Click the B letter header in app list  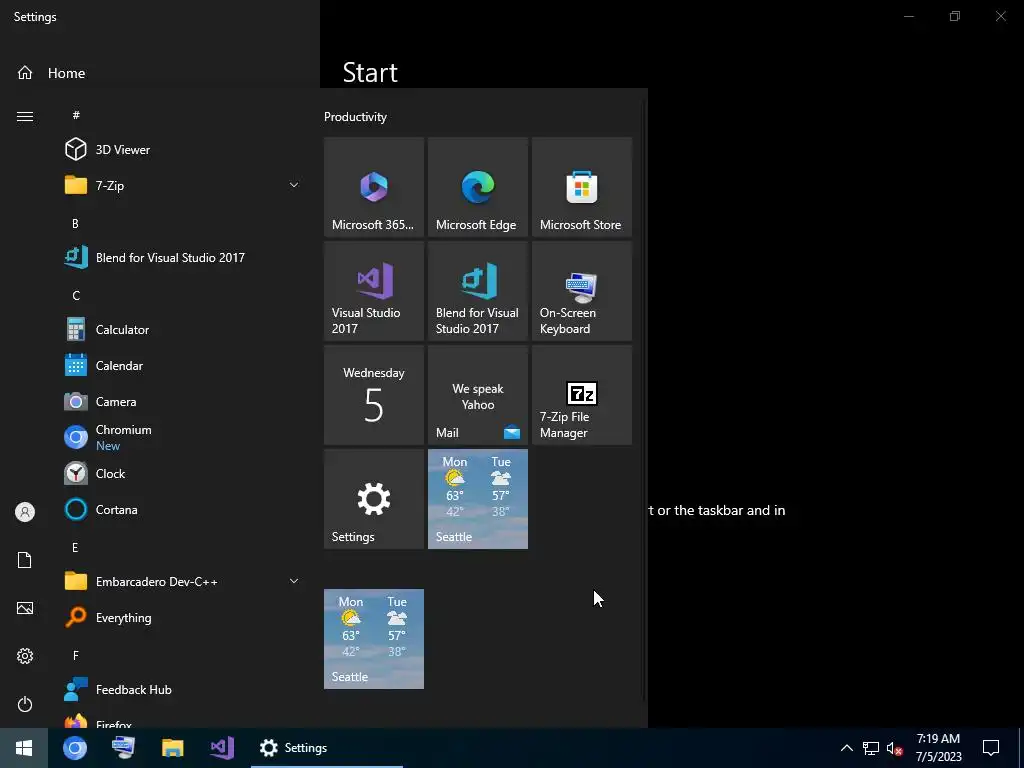75,223
